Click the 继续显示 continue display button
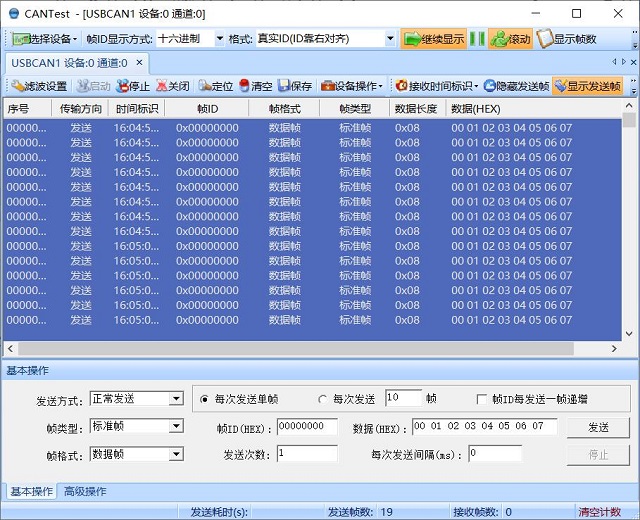Image resolution: width=640 pixels, height=520 pixels. 433,39
